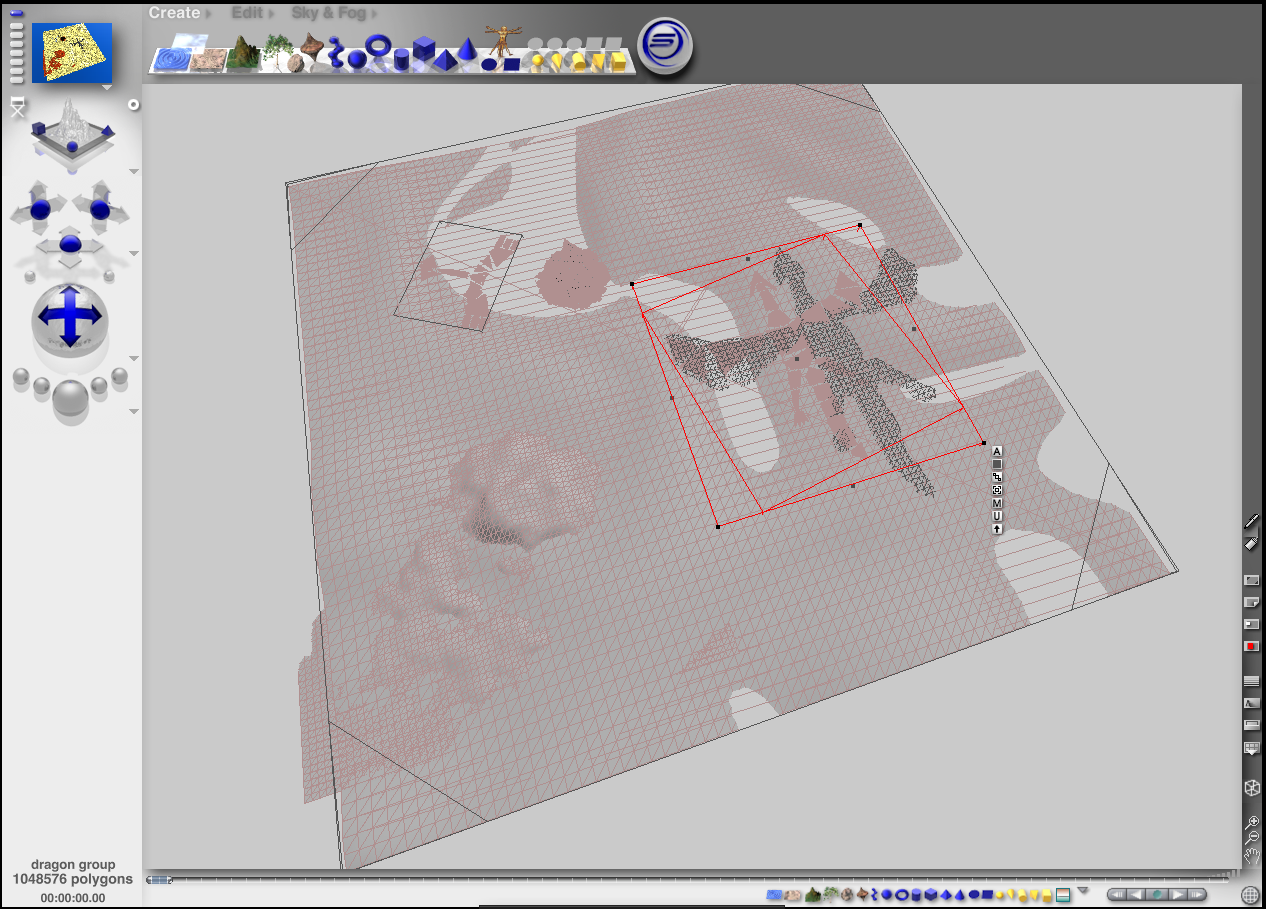Open selection palette options triangle at bottom
Screen dimensions: 1266x909
pos(1082,890)
